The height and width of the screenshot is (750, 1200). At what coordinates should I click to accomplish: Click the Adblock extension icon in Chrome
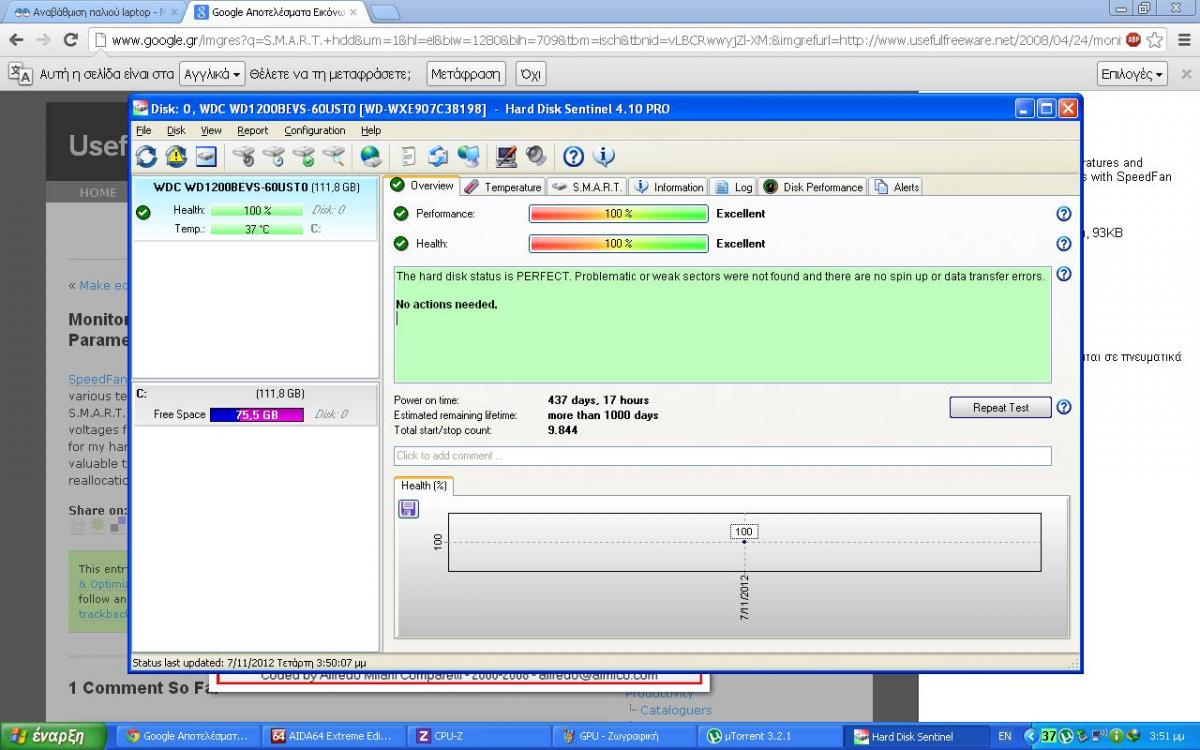(x=1133, y=40)
